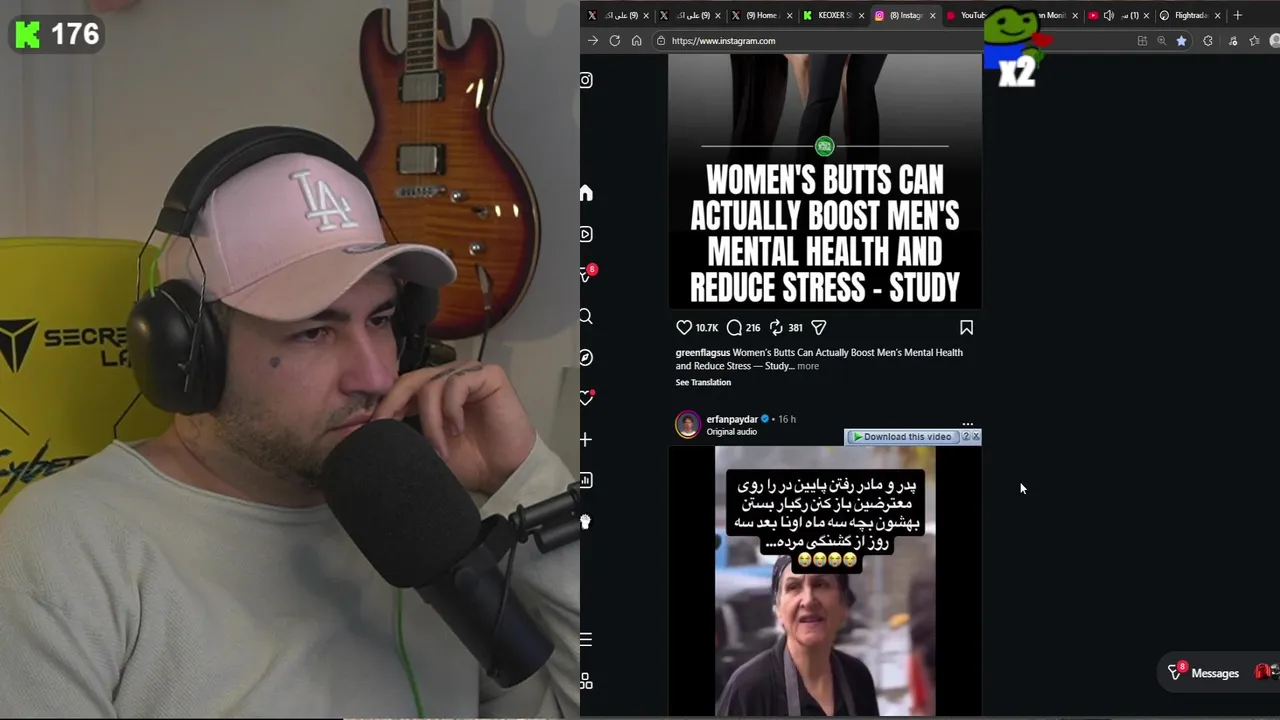Viewport: 1280px width, 720px height.
Task: Click the browser forward arrow
Action: pyautogui.click(x=593, y=41)
